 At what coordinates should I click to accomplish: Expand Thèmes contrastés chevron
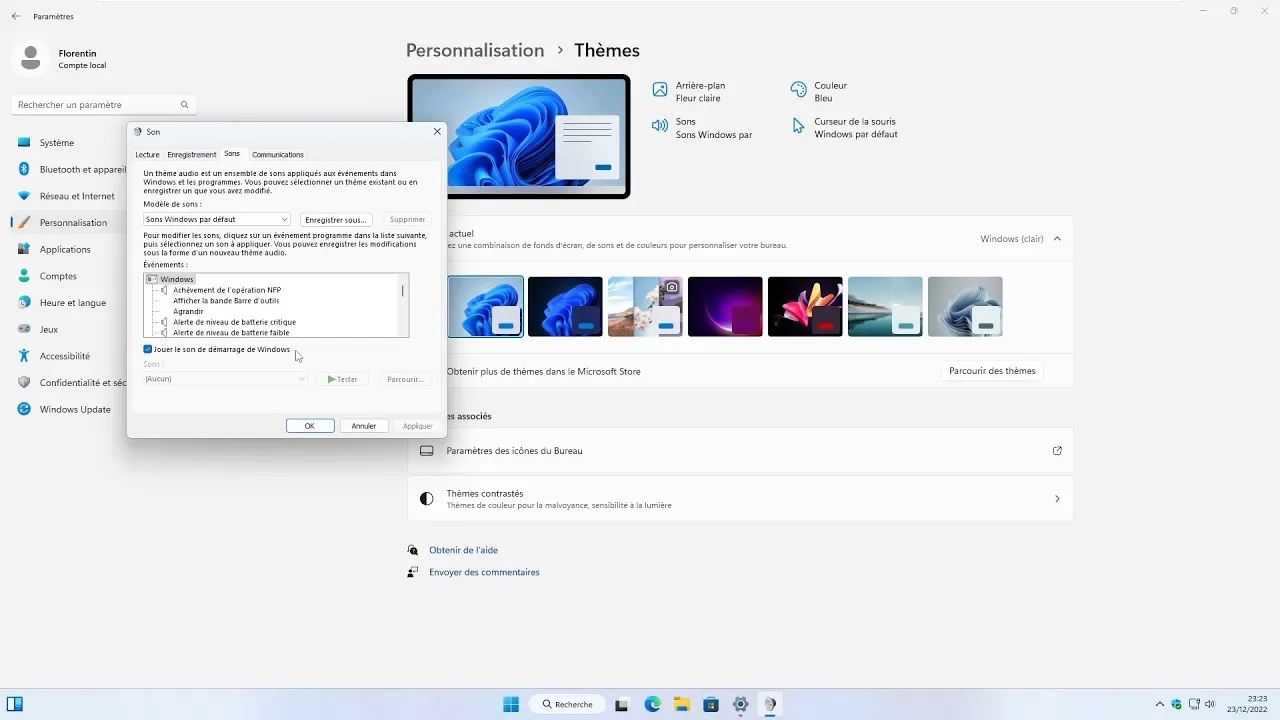(1057, 498)
